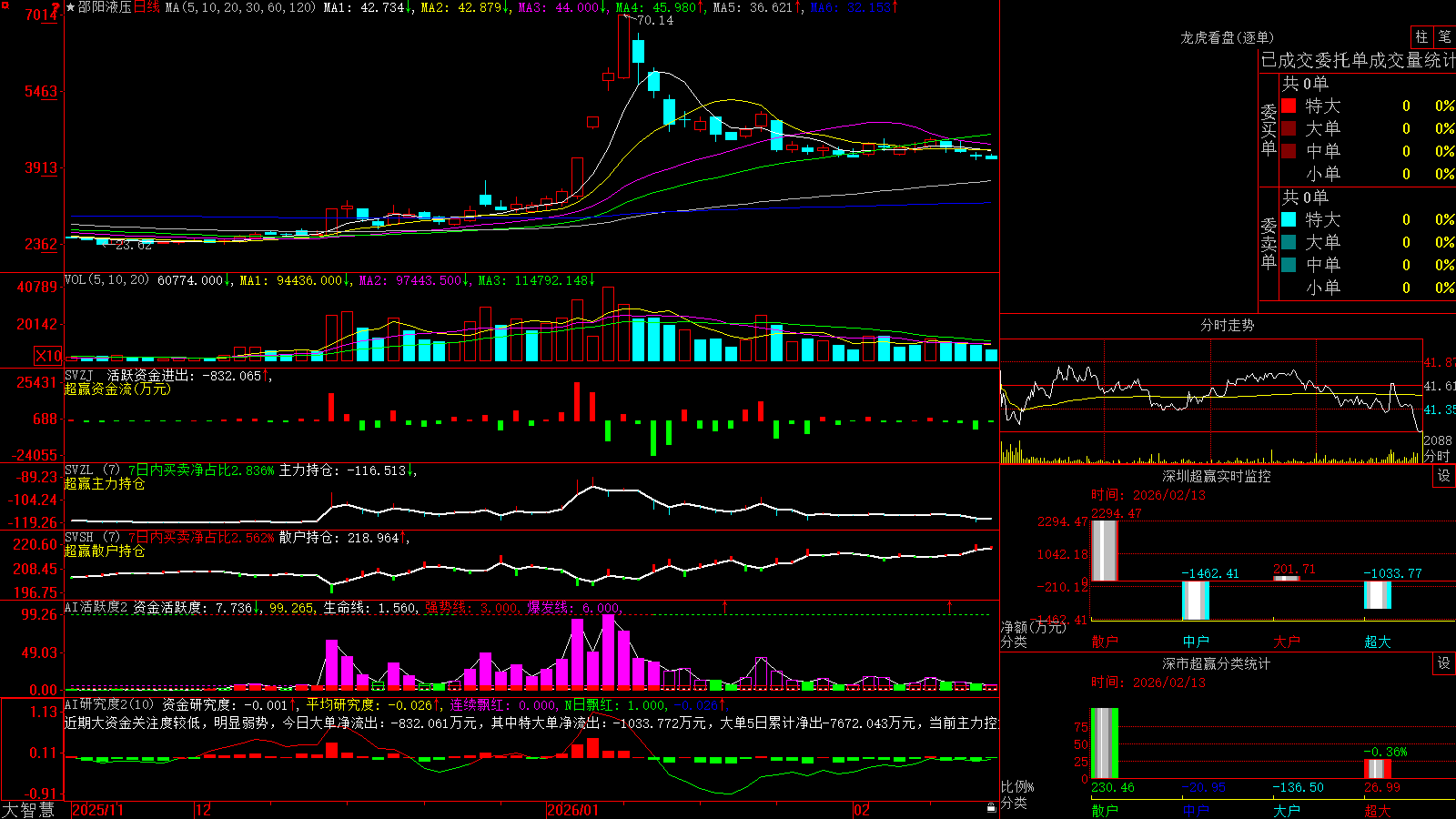The width and height of the screenshot is (1456, 819).
Task: Switch 龙虎看盘 to 笔 view
Action: coord(1444,36)
